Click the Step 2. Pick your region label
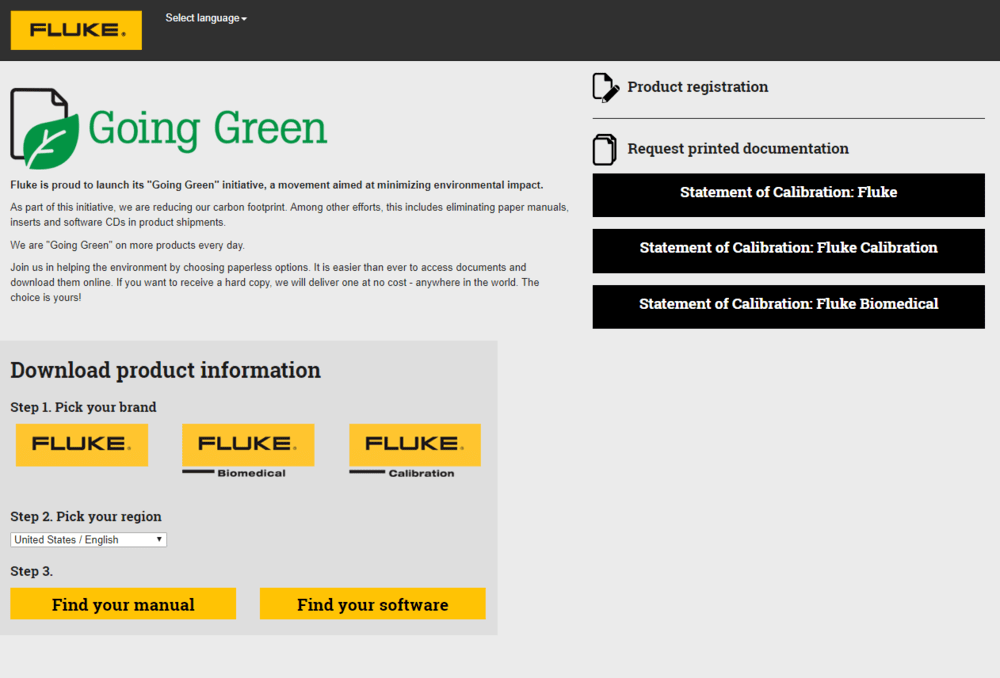Image resolution: width=1000 pixels, height=678 pixels. 85,516
